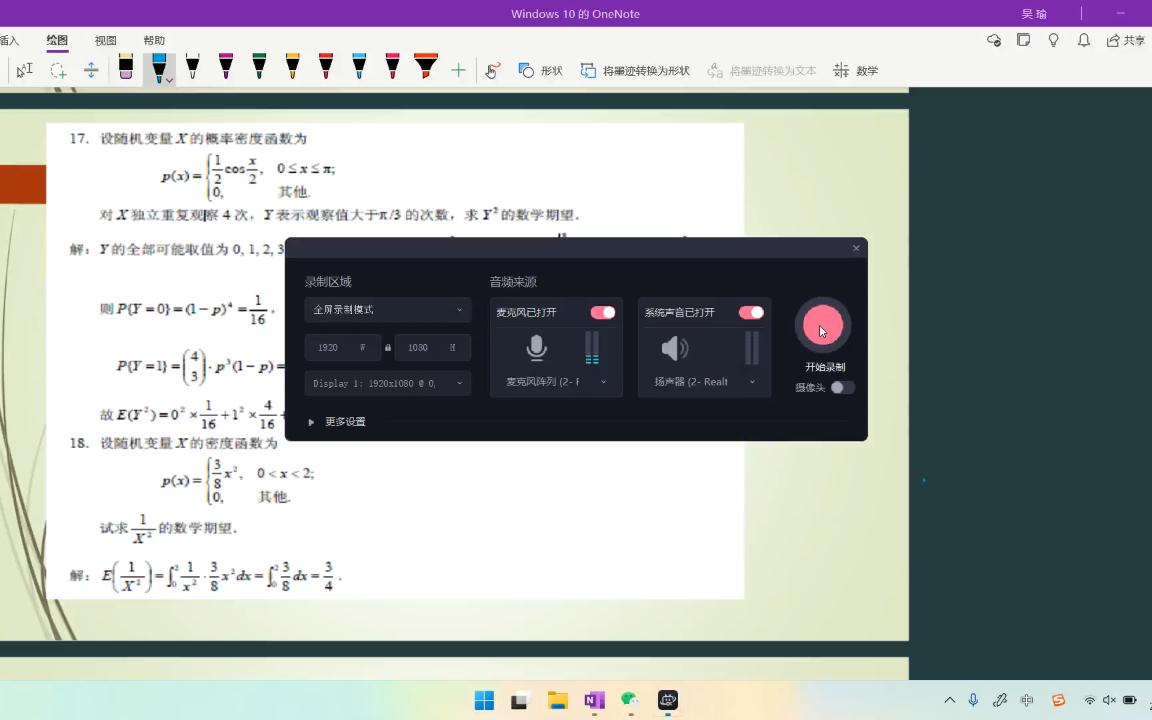Select the orange highlighter pen
The height and width of the screenshot is (720, 1152).
coord(423,68)
